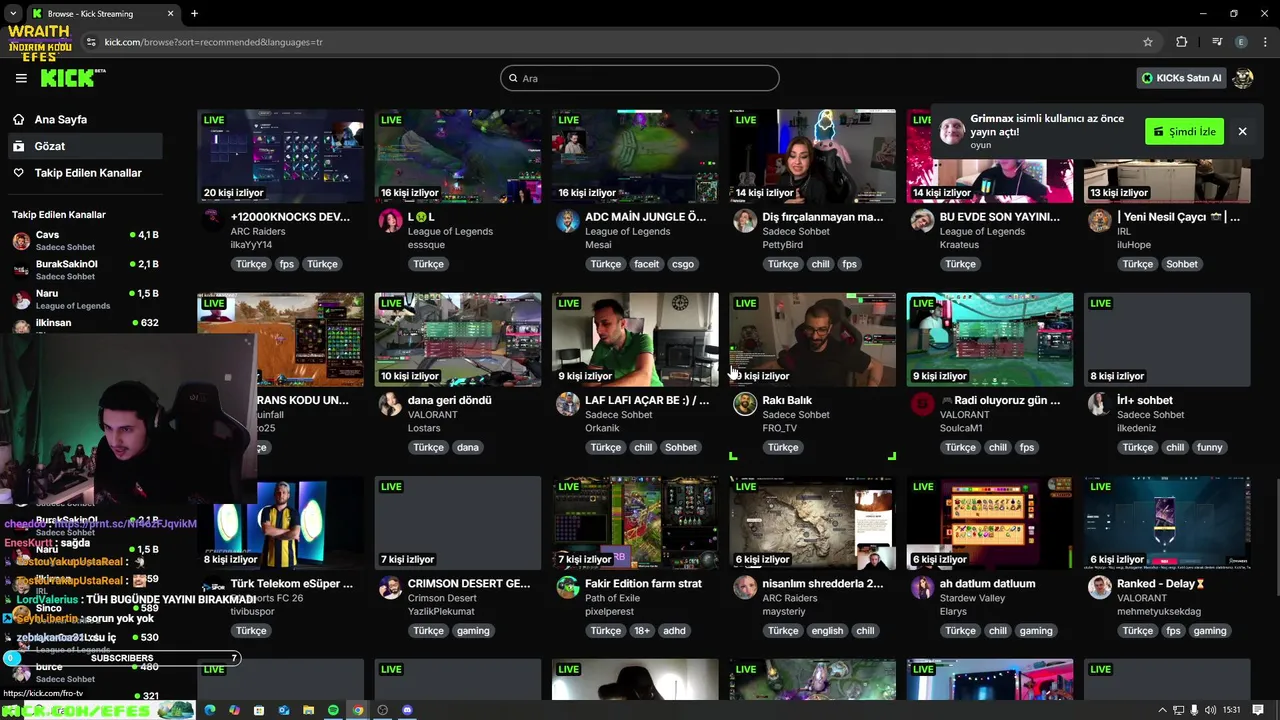This screenshot has width=1280, height=720.
Task: Click the KICKs Satın Al button
Action: click(x=1181, y=78)
